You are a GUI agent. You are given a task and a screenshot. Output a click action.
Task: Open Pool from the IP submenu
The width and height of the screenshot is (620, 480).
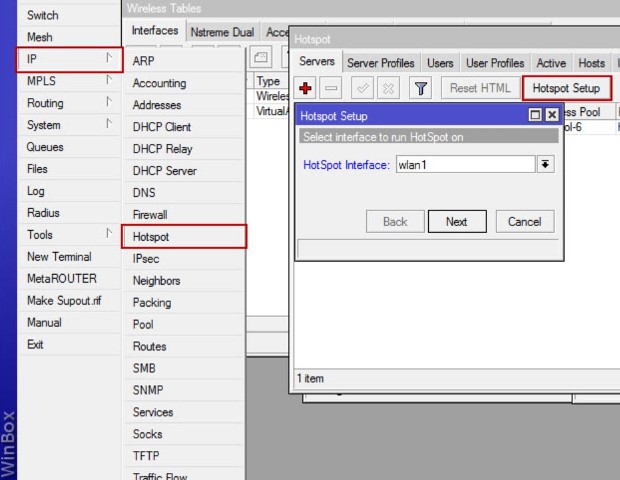184,324
